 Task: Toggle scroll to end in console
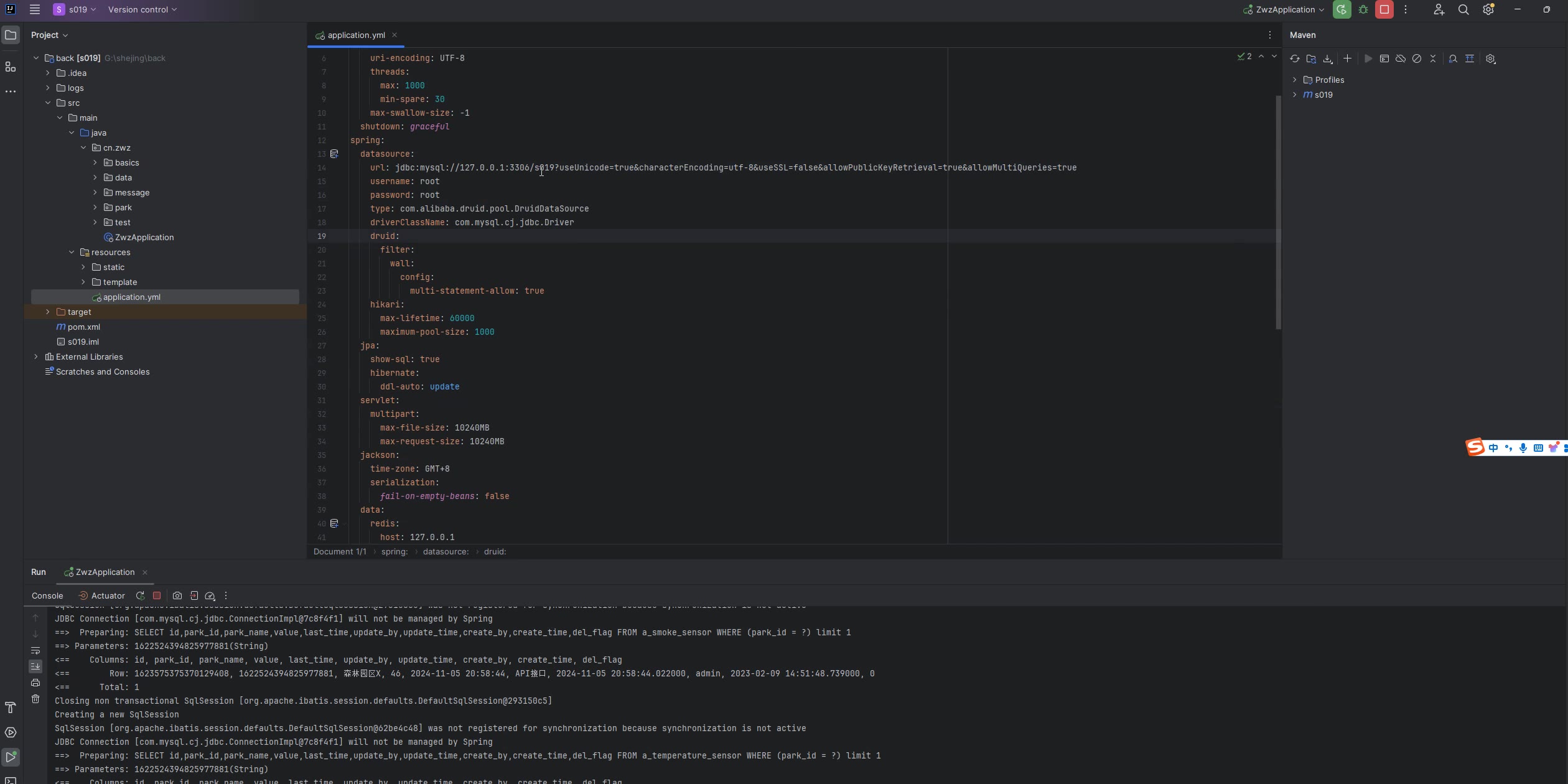35,666
